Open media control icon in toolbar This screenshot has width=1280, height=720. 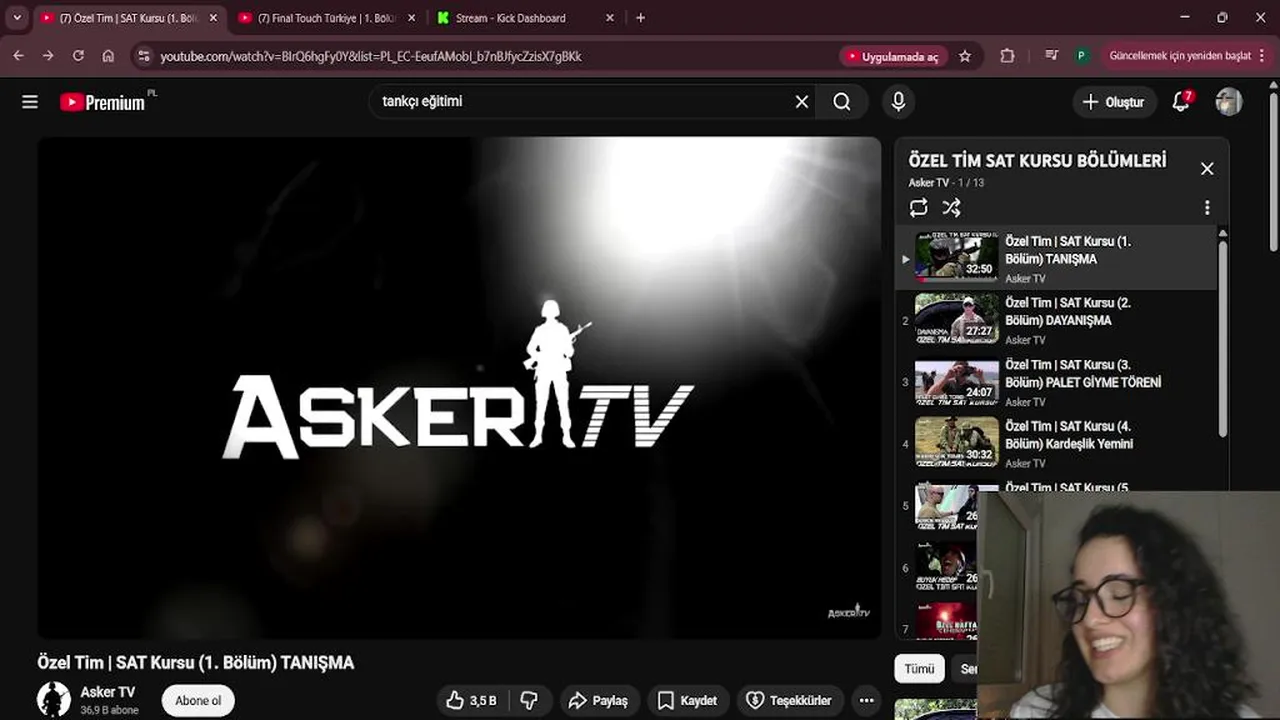[1051, 56]
